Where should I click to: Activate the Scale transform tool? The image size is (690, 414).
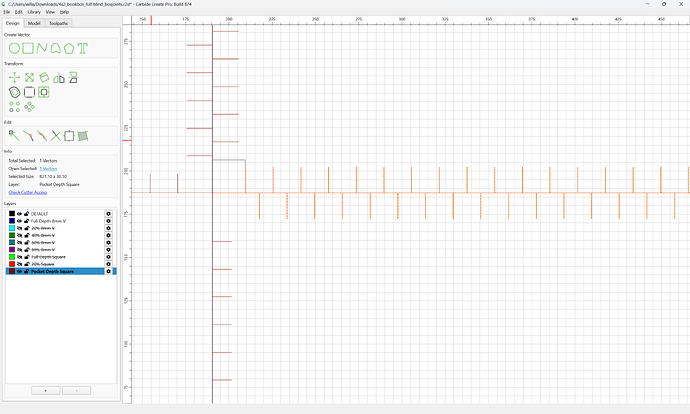click(x=29, y=78)
